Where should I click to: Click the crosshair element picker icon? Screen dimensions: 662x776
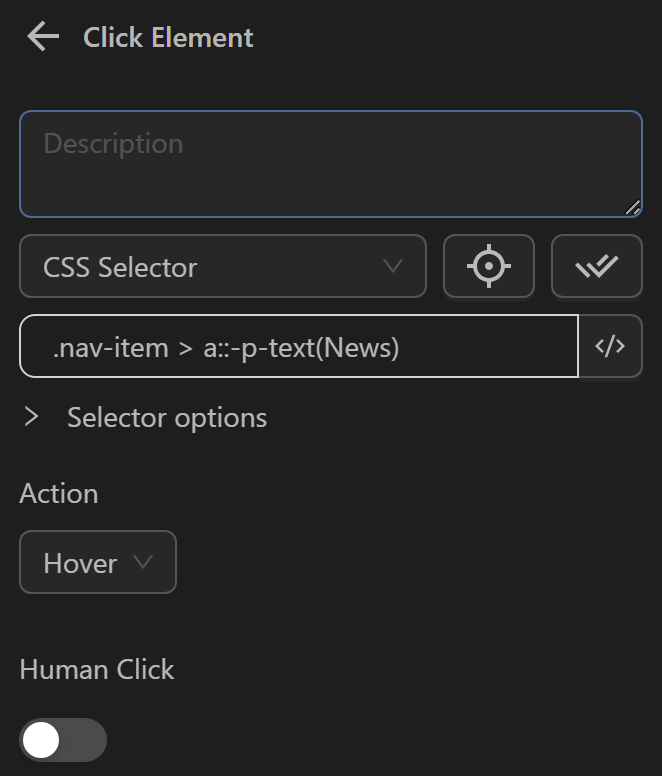489,266
